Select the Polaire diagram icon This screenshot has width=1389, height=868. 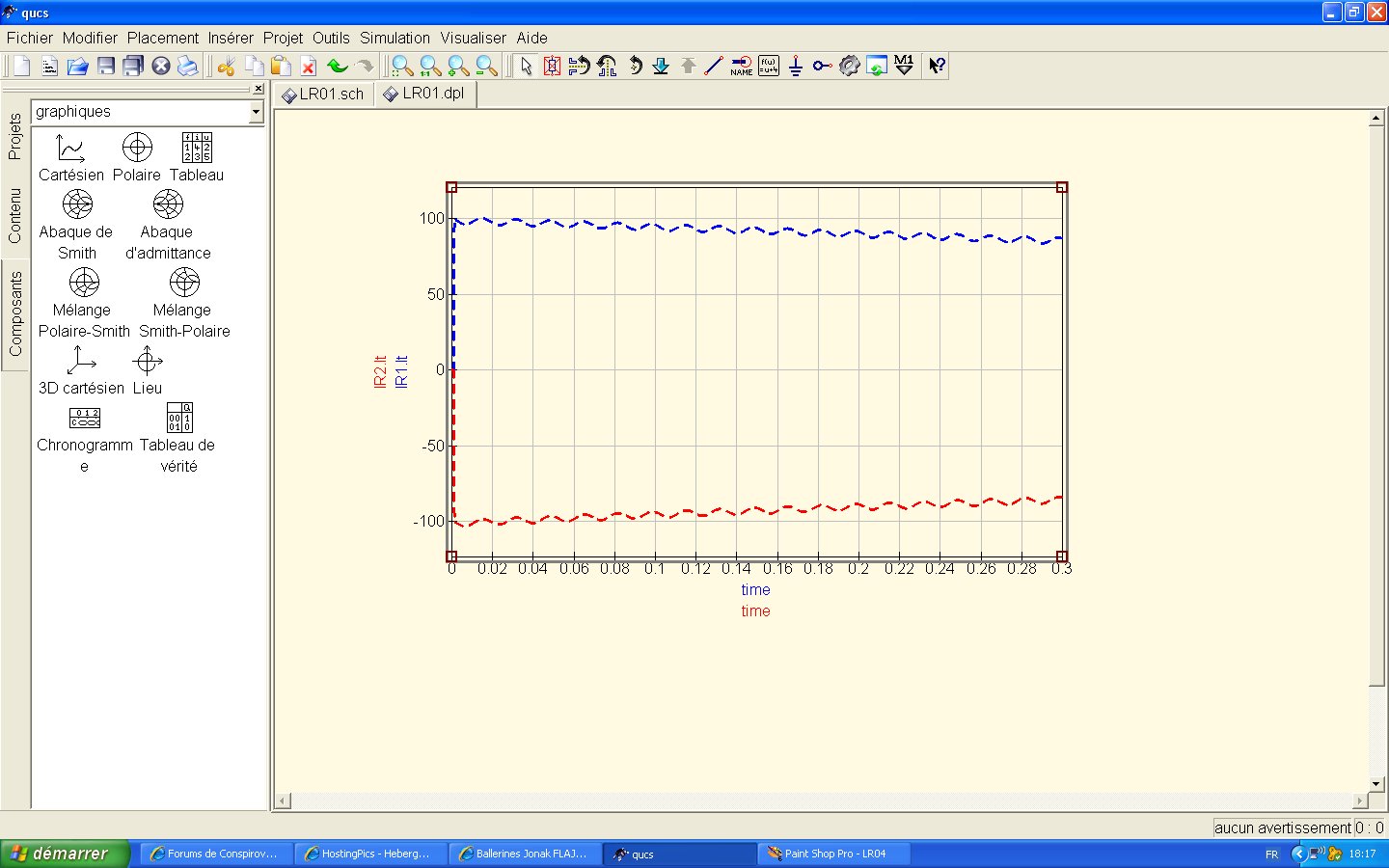pos(137,149)
